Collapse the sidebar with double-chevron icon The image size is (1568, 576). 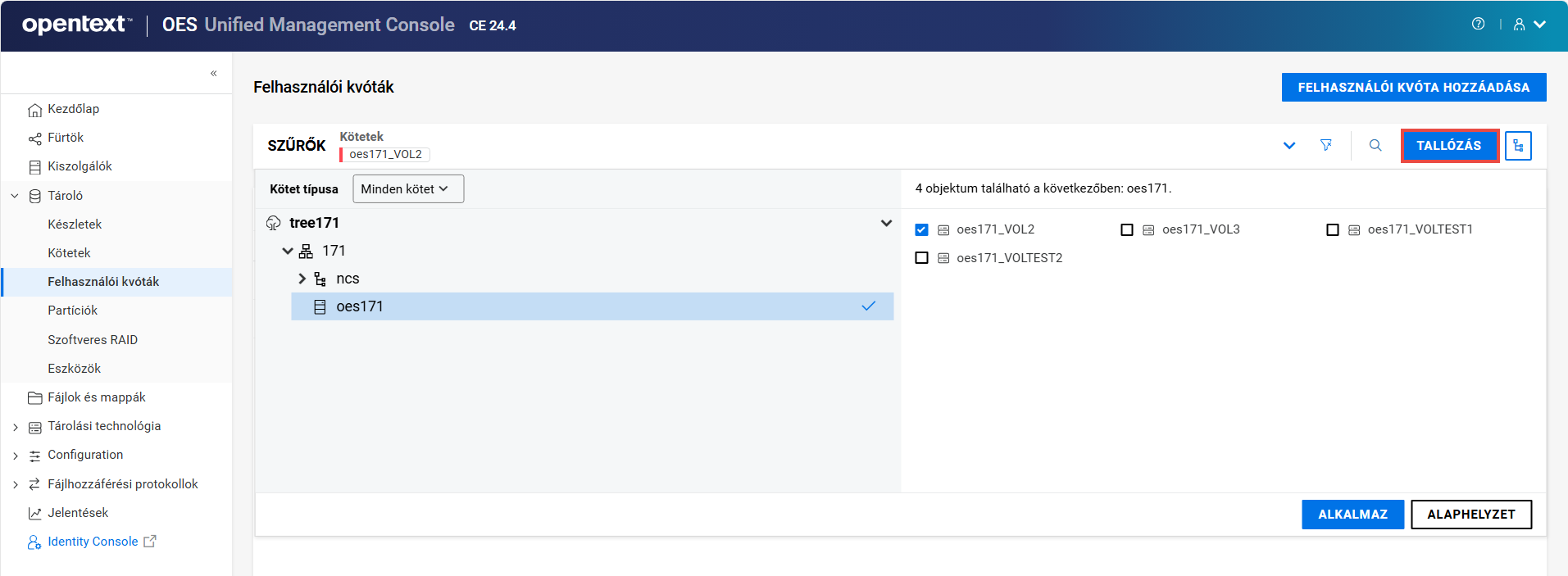(x=213, y=73)
